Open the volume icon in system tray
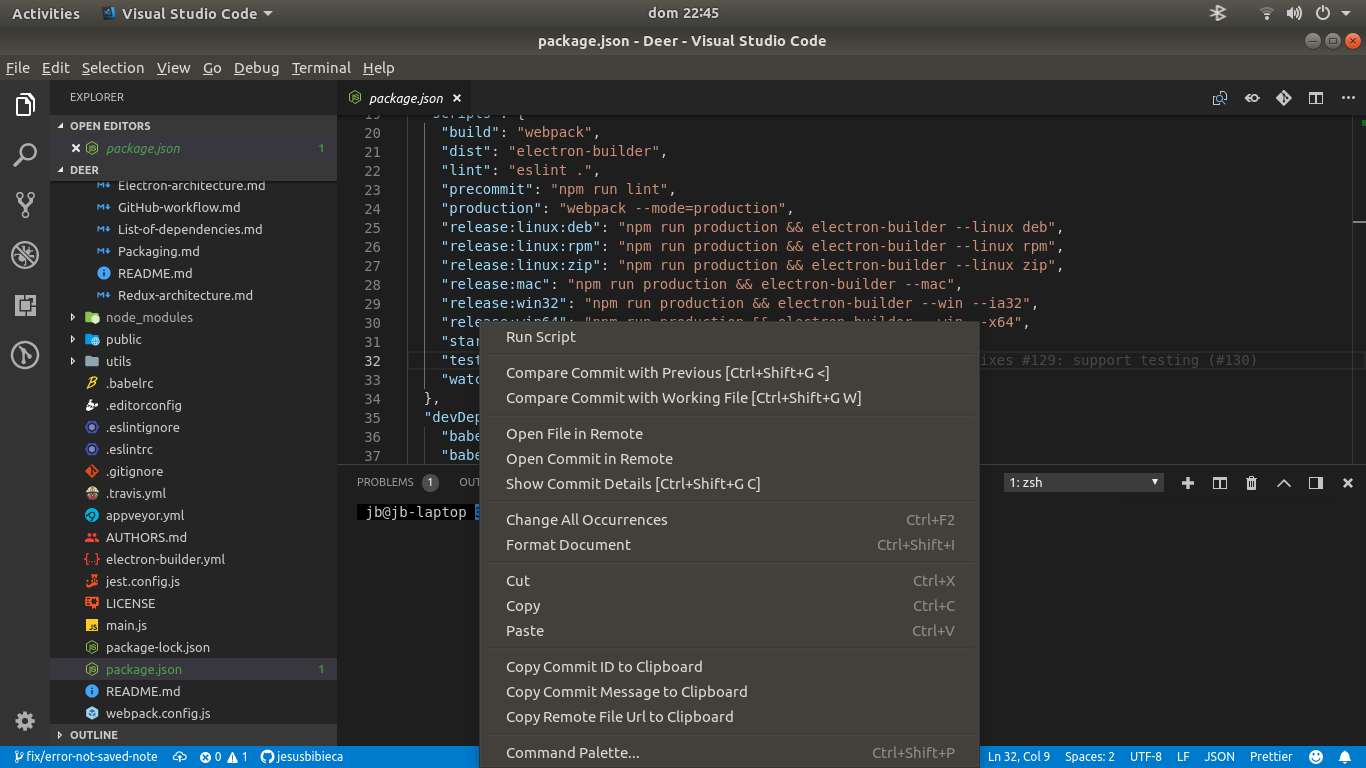 coord(1295,13)
